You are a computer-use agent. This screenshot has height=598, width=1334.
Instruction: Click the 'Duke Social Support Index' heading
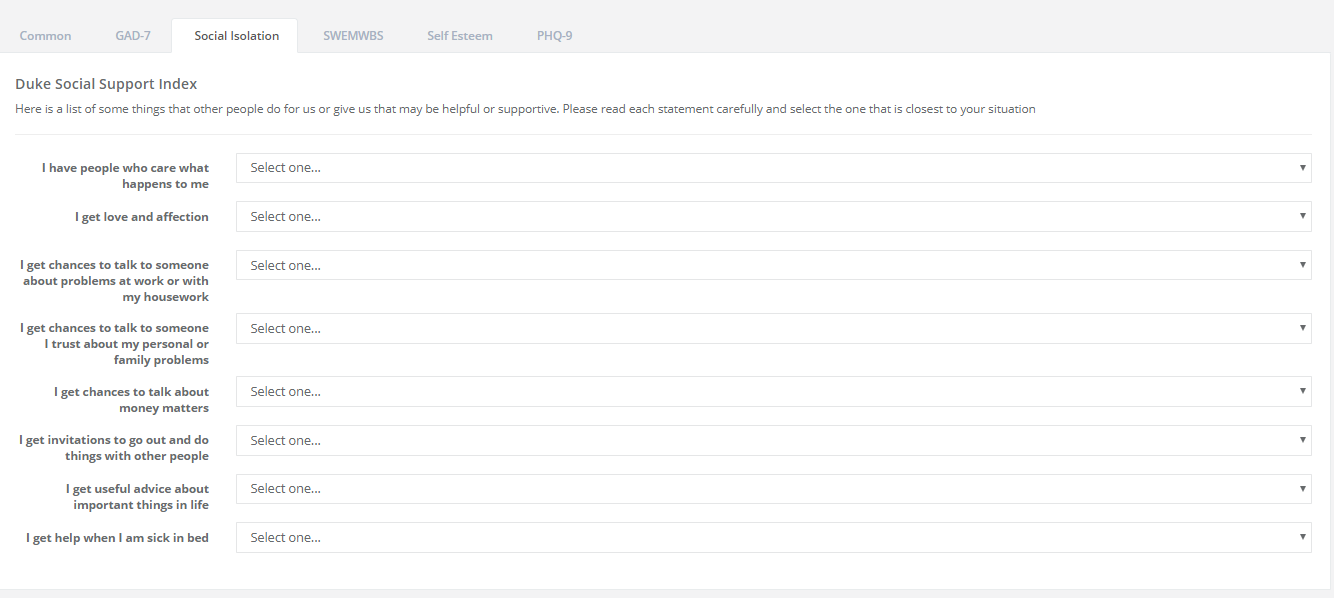coord(106,84)
